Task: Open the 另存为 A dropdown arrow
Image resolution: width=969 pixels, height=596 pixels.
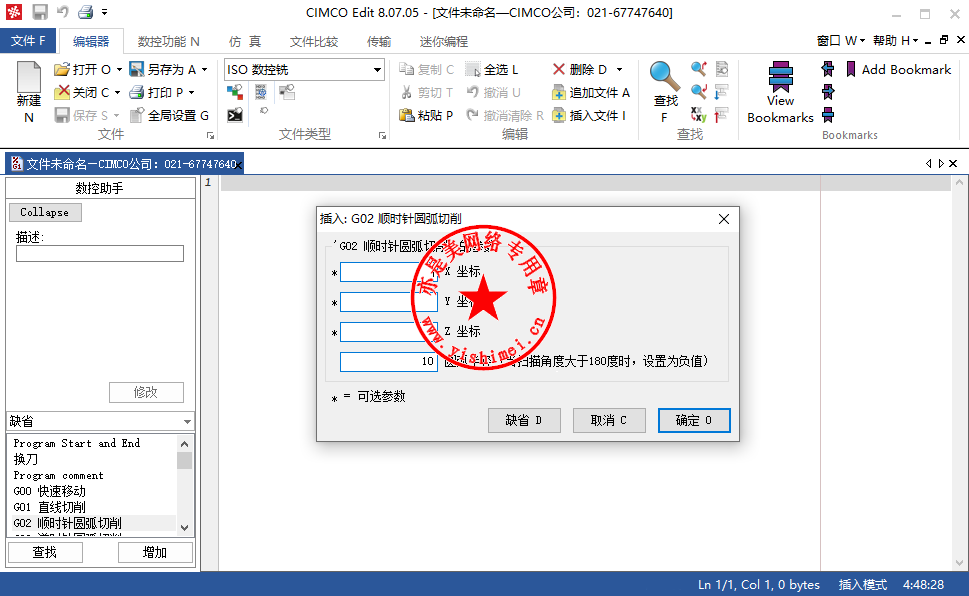Action: 205,69
